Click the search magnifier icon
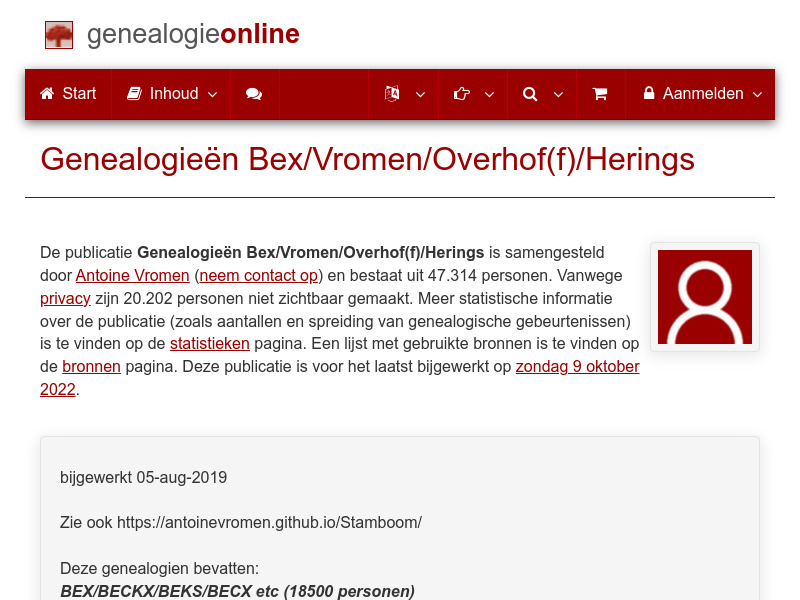 coord(530,93)
